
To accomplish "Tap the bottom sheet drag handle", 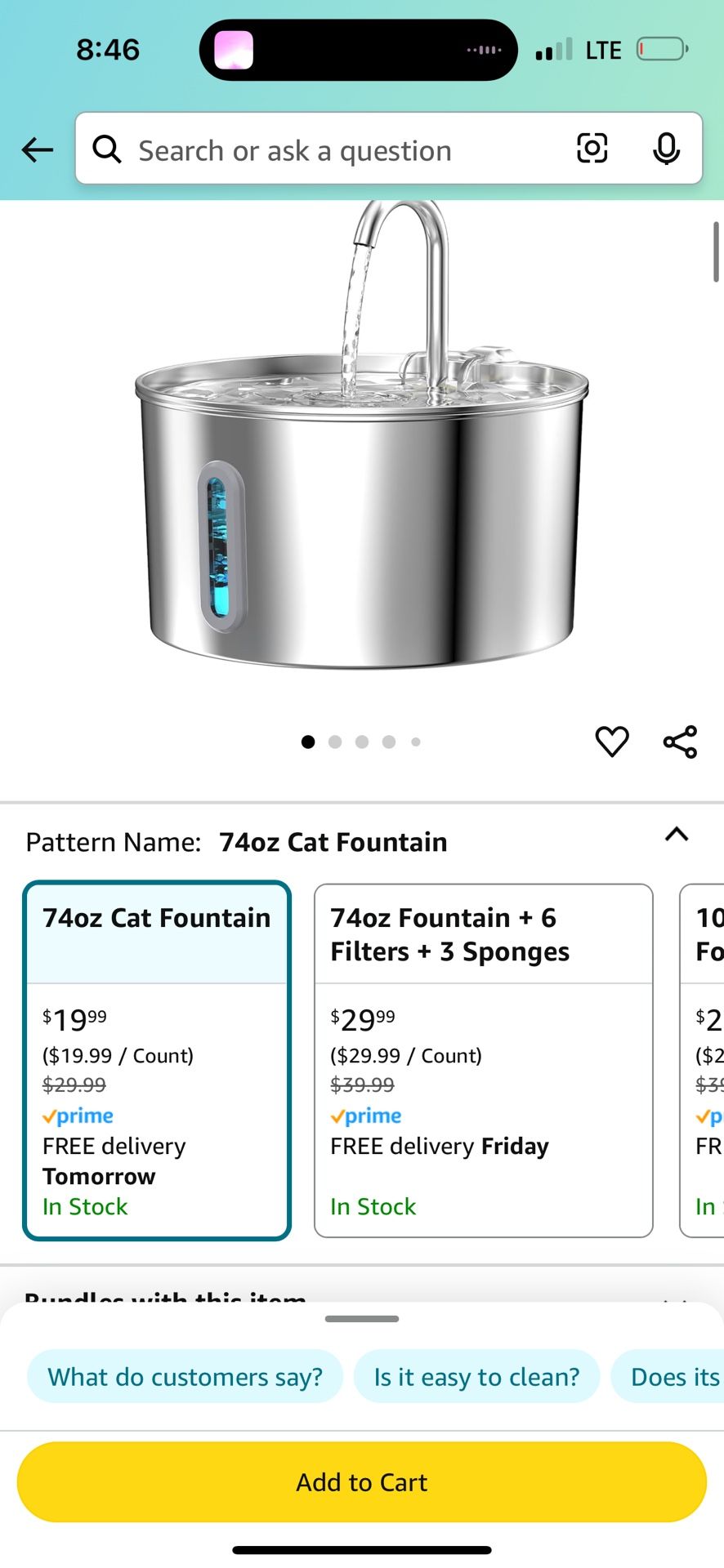I will pyautogui.click(x=362, y=1319).
